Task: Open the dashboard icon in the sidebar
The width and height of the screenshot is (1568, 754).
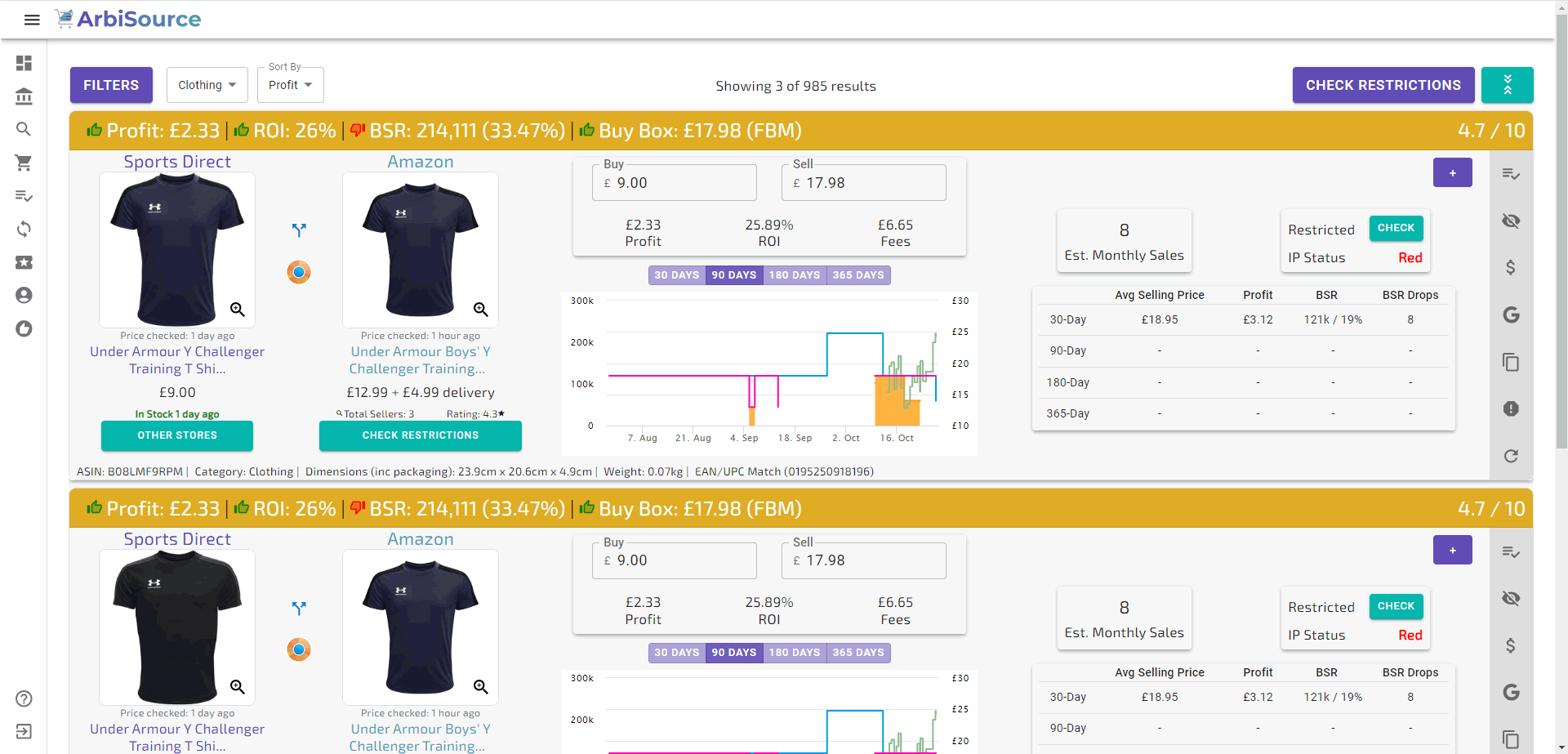Action: pyautogui.click(x=24, y=63)
